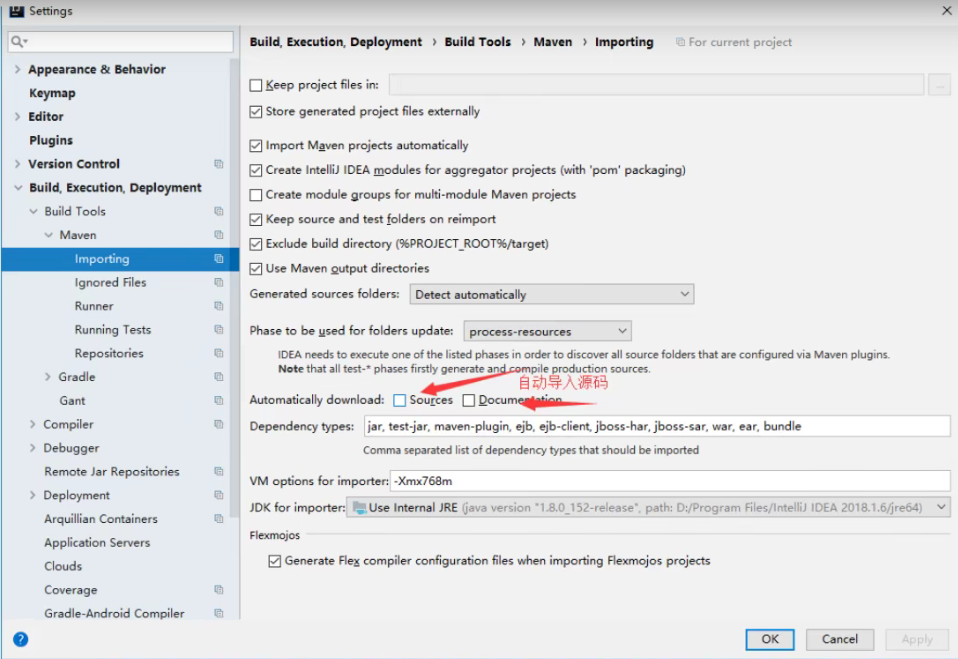Select Clouds in settings tree
The height and width of the screenshot is (659, 958).
coord(62,566)
